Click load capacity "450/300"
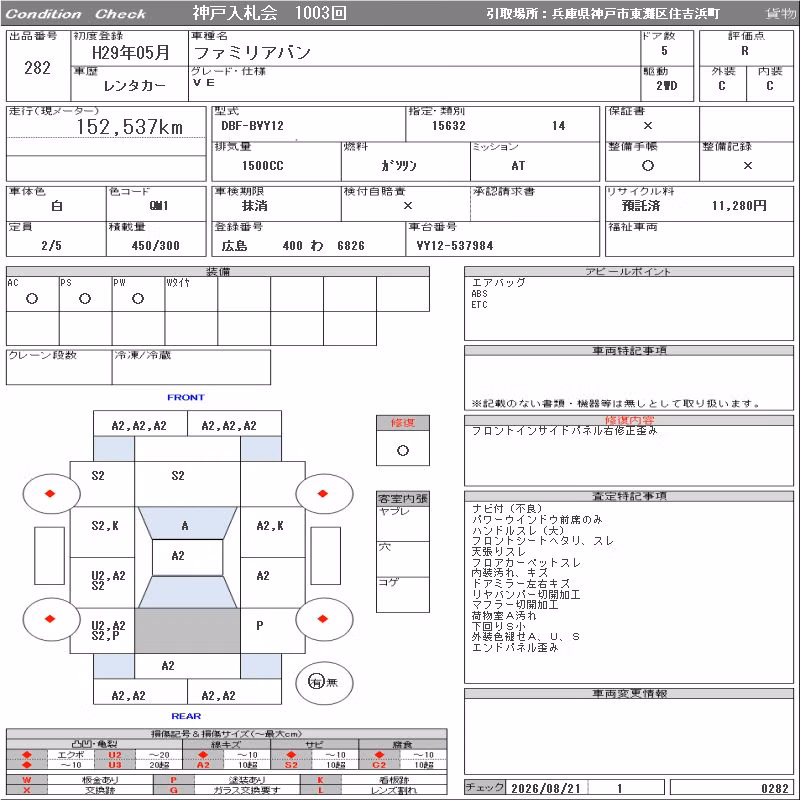The height and width of the screenshot is (800, 800). 156,245
